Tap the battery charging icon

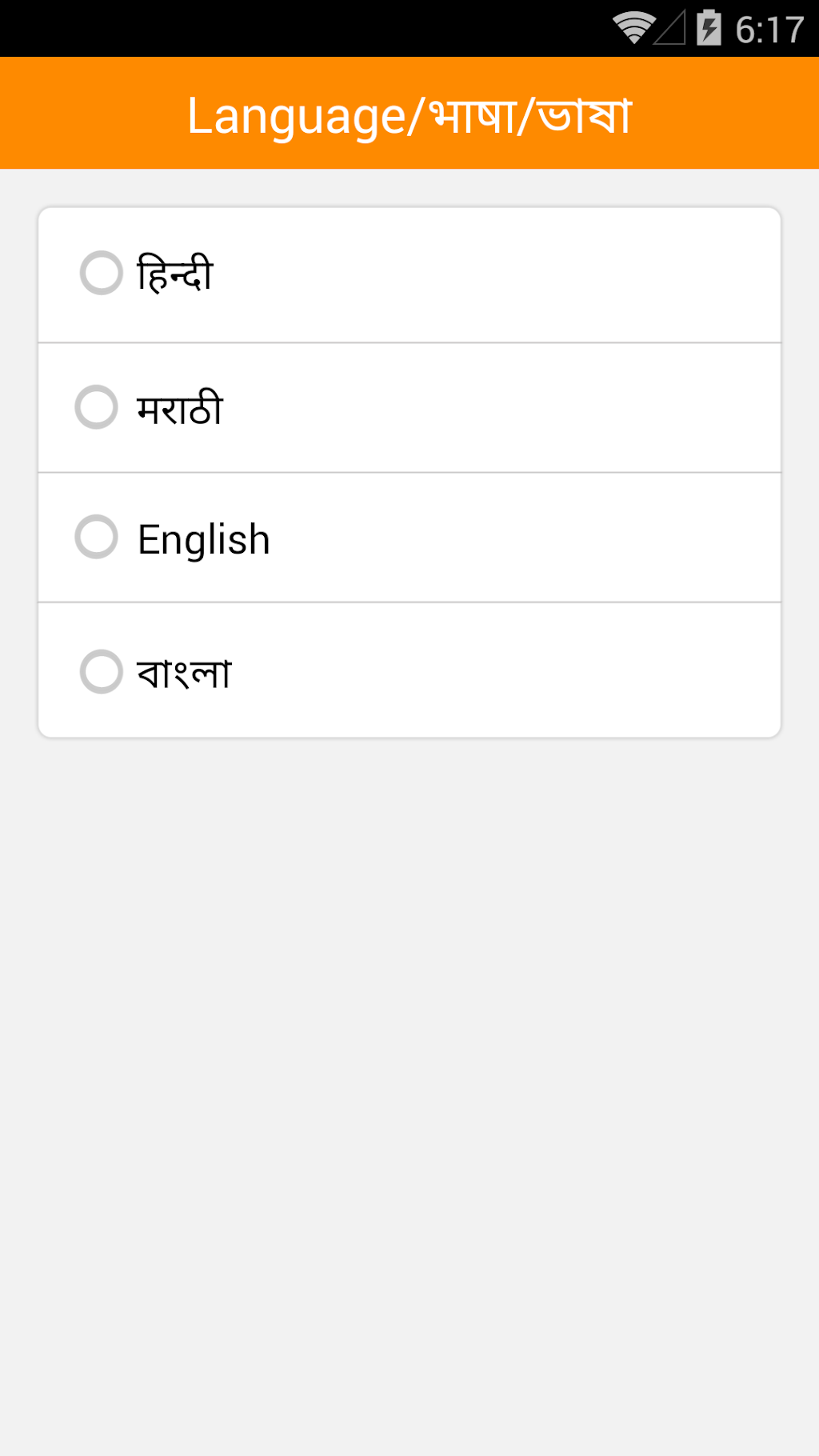click(709, 29)
